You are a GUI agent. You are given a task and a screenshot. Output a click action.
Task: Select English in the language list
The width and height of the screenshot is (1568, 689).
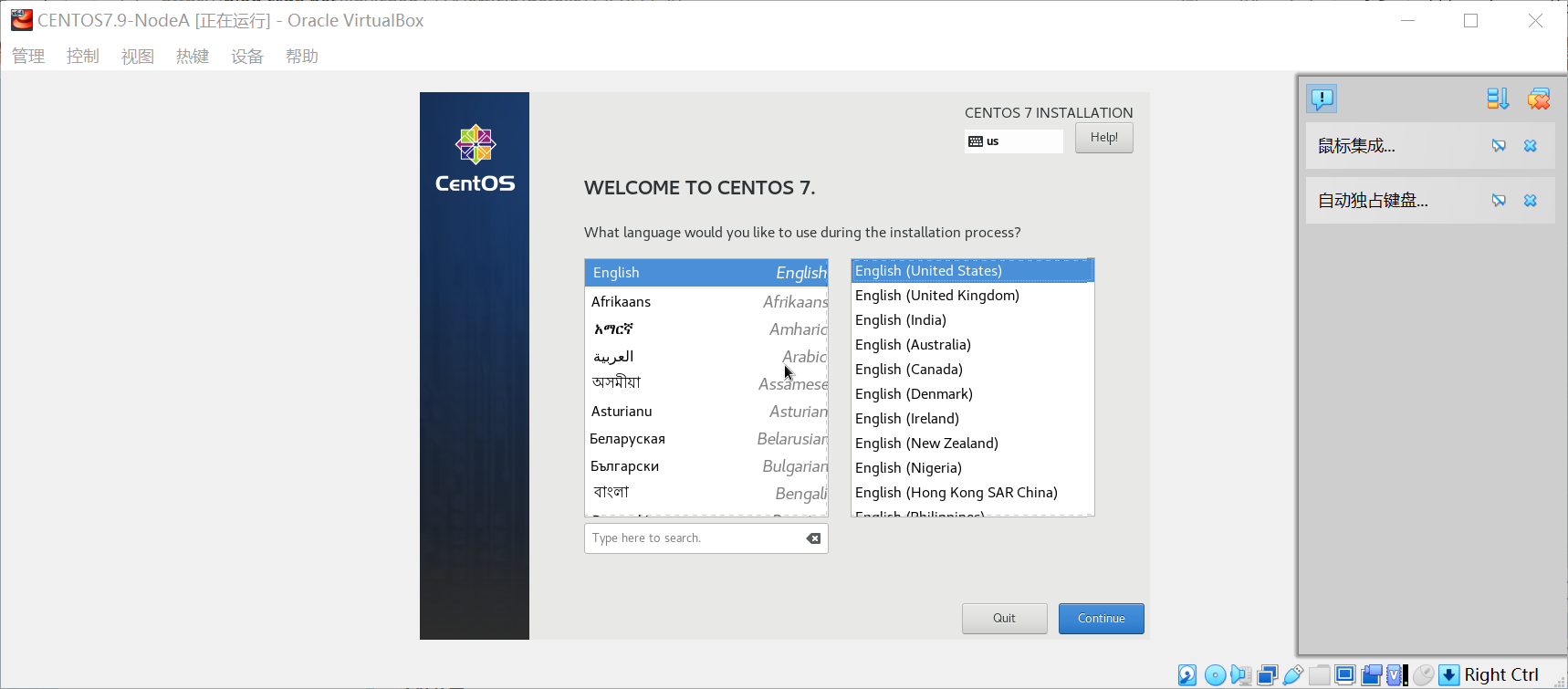point(706,273)
